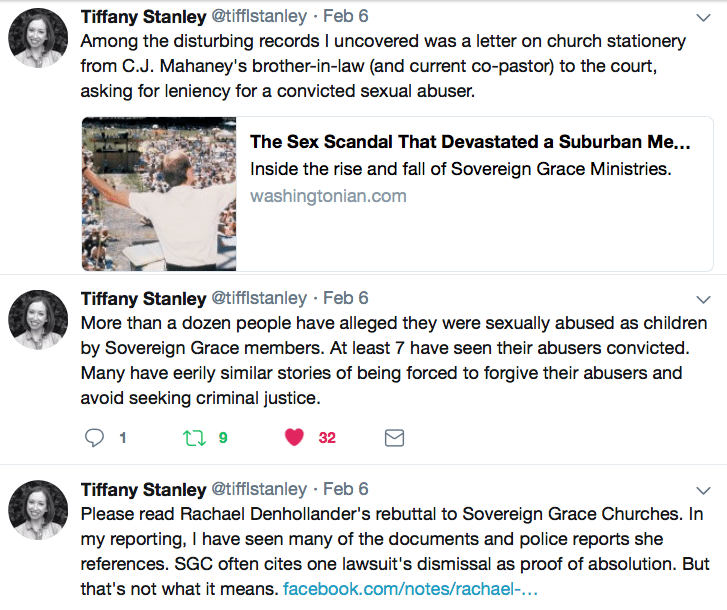Unlike the tweet with 32 likes
The image size is (727, 610).
point(294,438)
